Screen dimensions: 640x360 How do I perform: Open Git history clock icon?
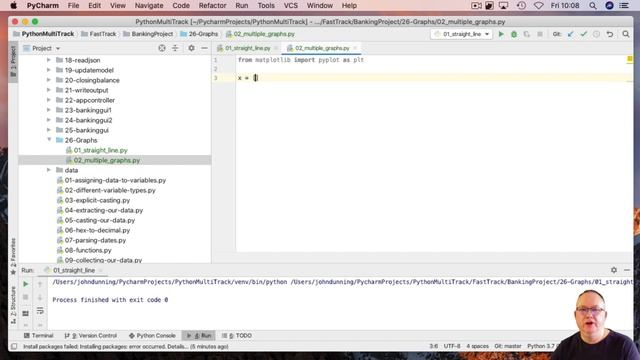(x=597, y=34)
